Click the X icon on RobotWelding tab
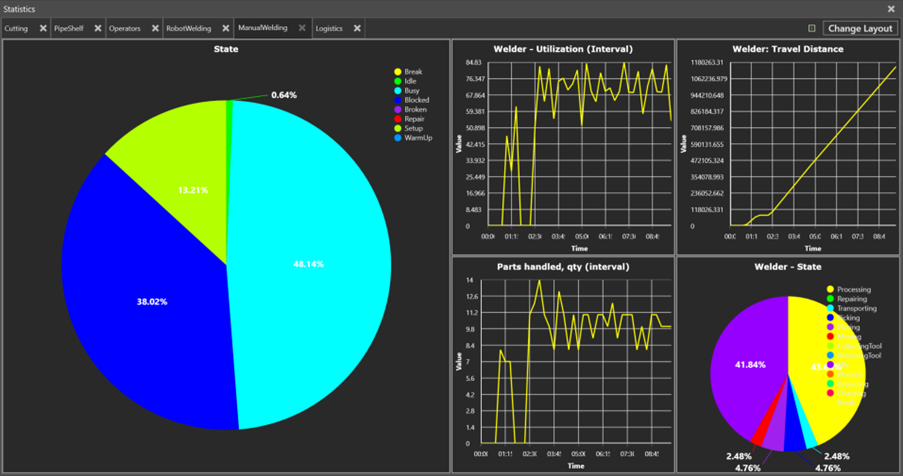The height and width of the screenshot is (476, 903). tap(226, 29)
